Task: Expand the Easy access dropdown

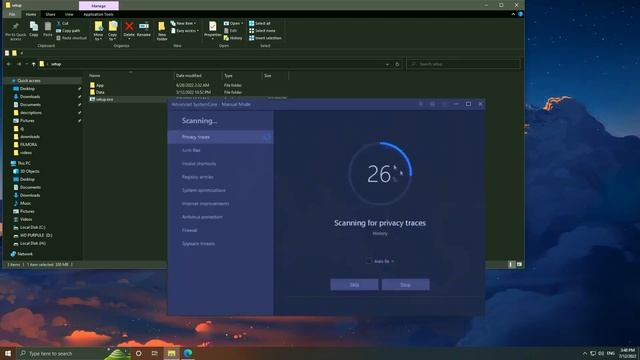Action: pos(185,31)
